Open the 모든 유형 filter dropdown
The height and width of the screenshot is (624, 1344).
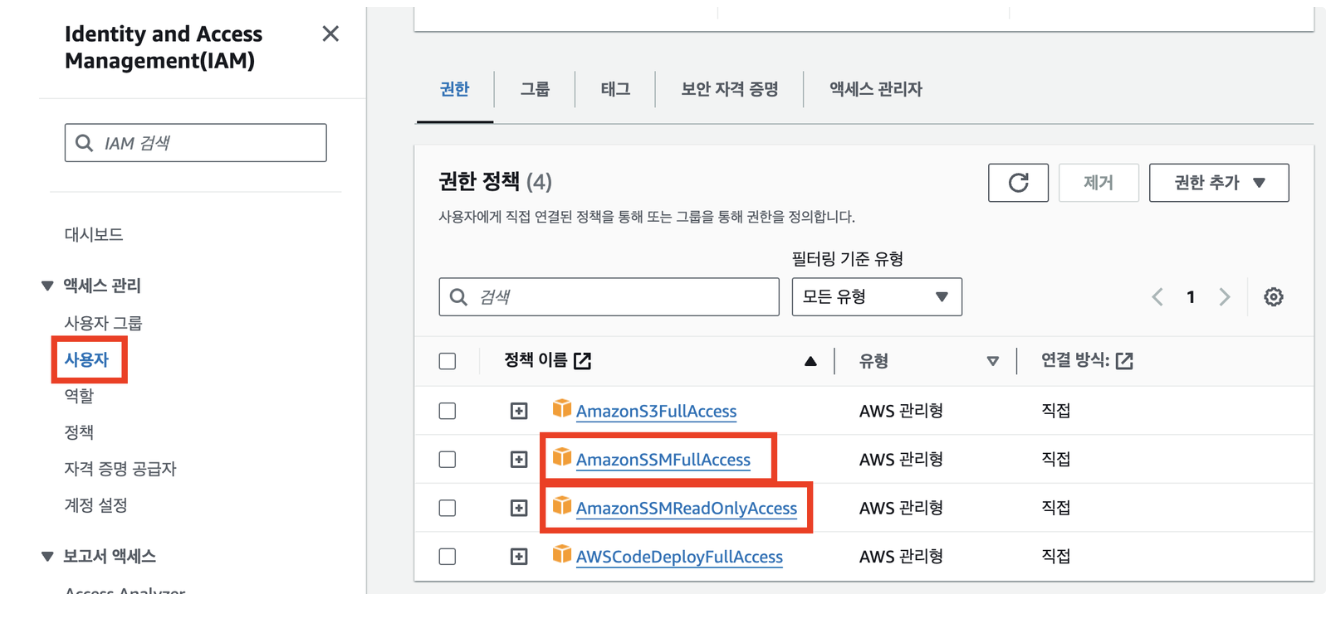[877, 297]
